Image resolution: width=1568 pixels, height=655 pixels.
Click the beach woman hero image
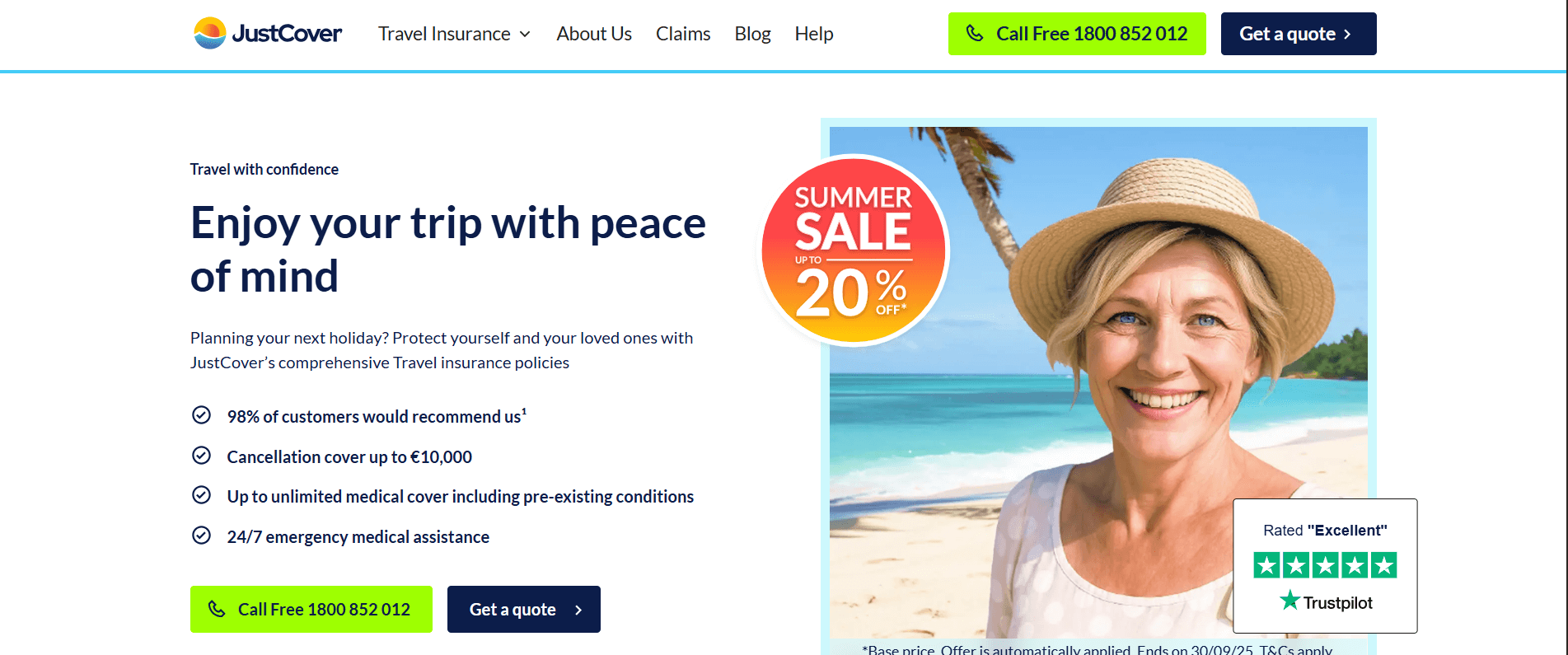[x=1098, y=382]
